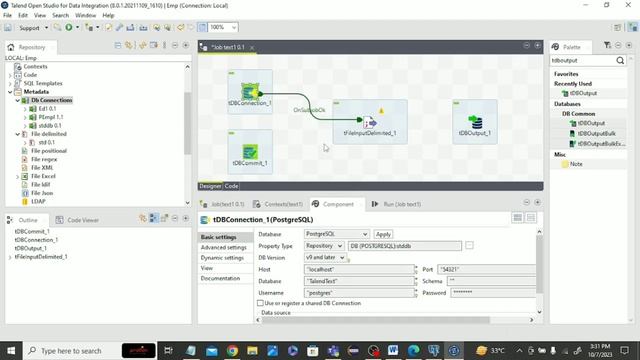The width and height of the screenshot is (640, 360).
Task: Click the warning icon on tFileInputDelimited_1
Action: pyautogui.click(x=381, y=111)
